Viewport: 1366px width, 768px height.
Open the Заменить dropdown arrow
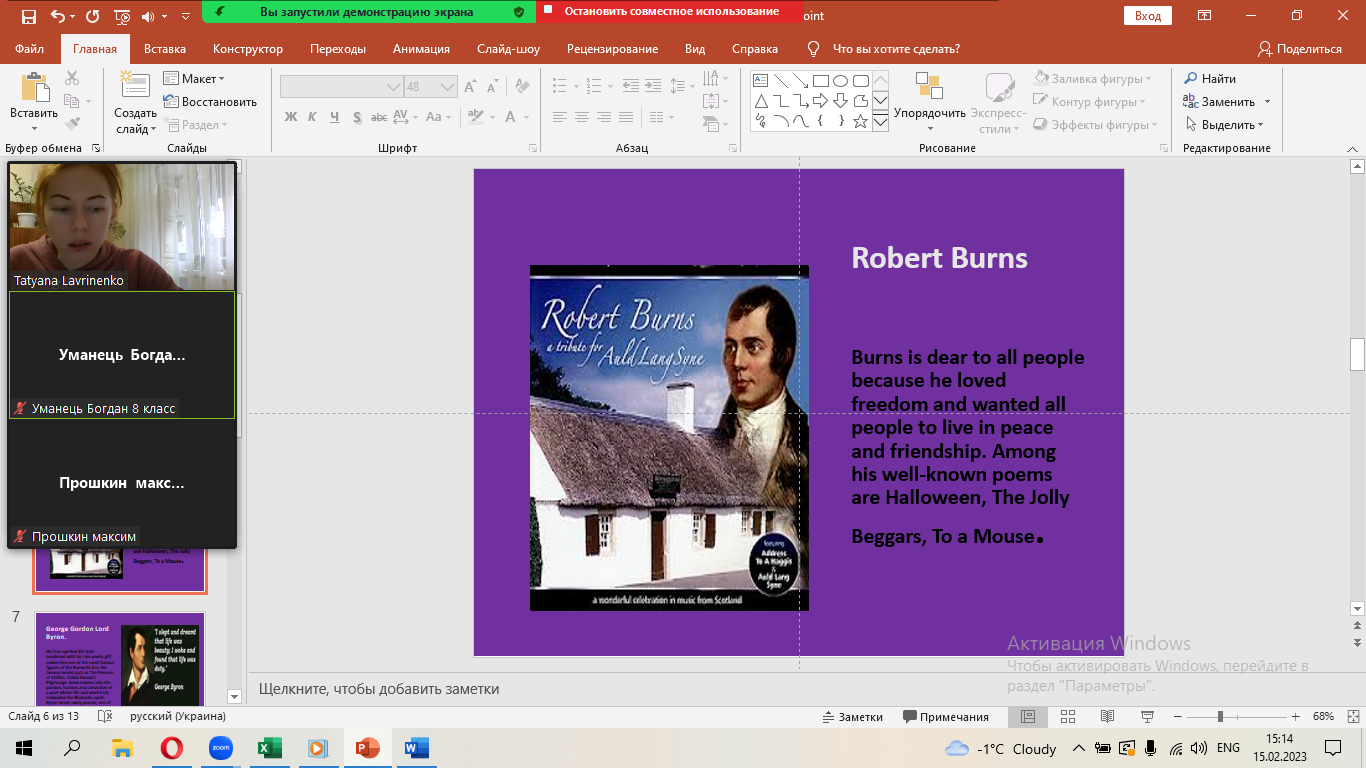click(x=1267, y=101)
